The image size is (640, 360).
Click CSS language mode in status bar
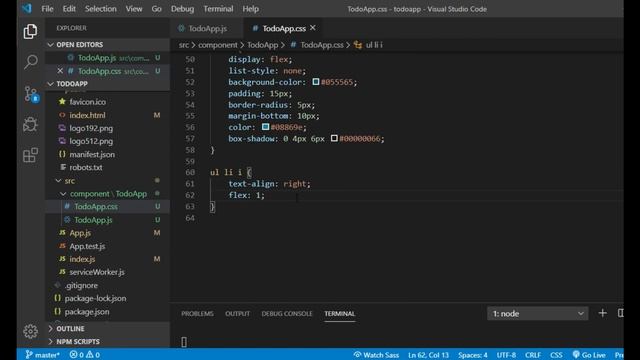pos(556,355)
